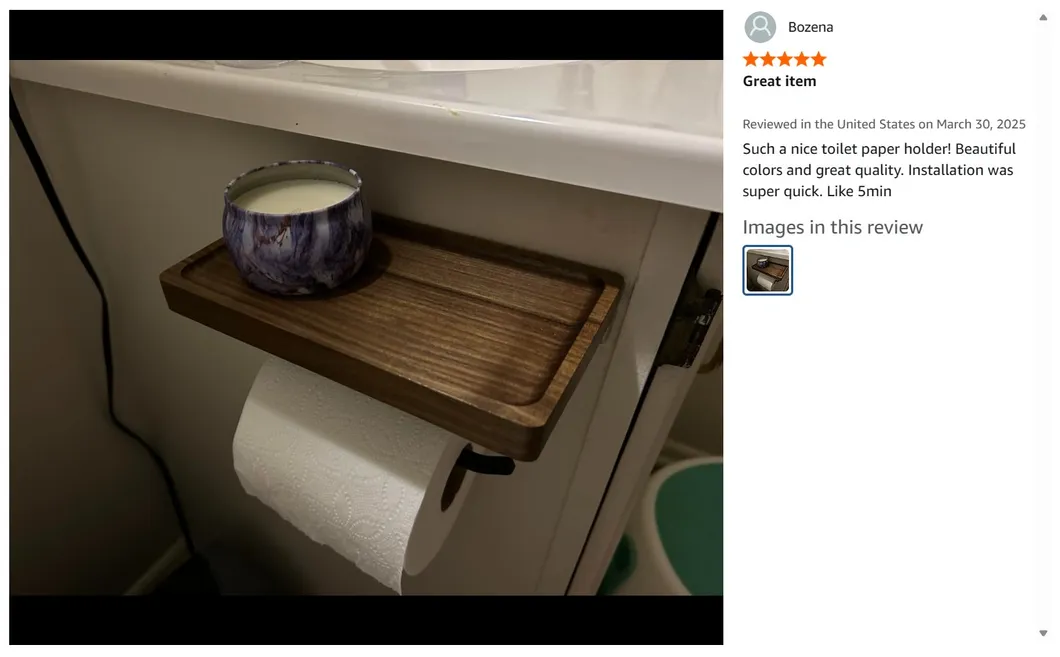Click the review body text paragraph

click(x=879, y=170)
